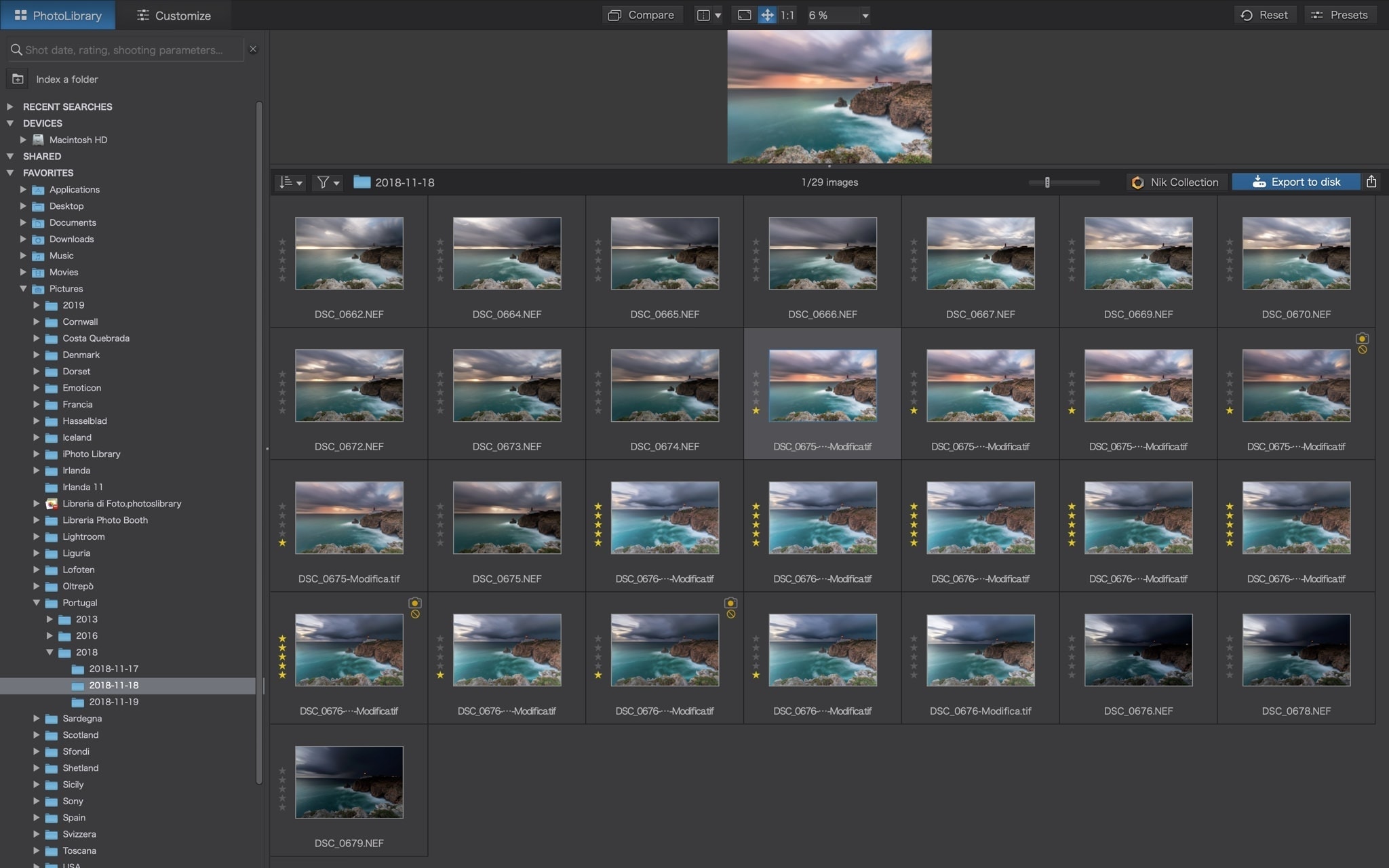Click the Reset button
The image size is (1389, 868).
1264,15
